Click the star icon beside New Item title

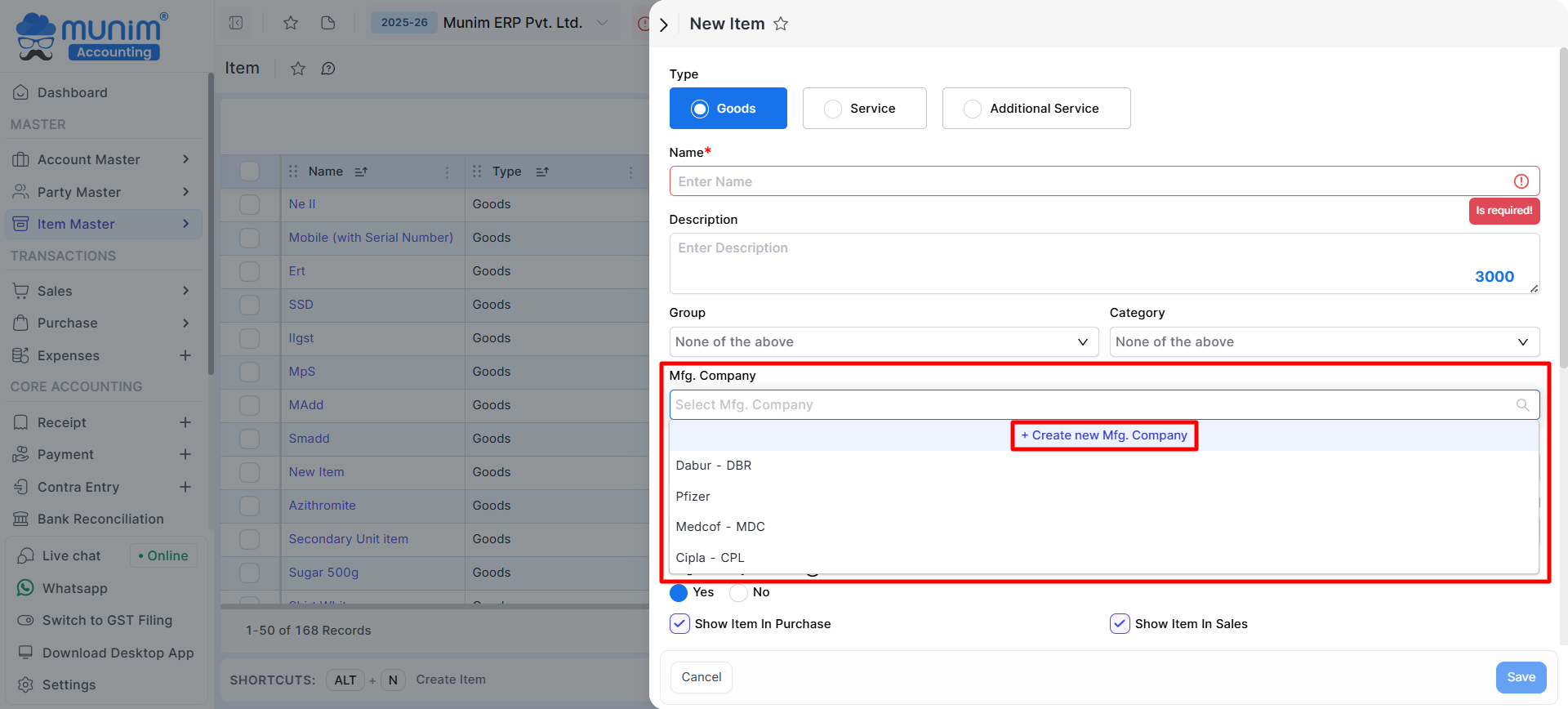pyautogui.click(x=781, y=24)
